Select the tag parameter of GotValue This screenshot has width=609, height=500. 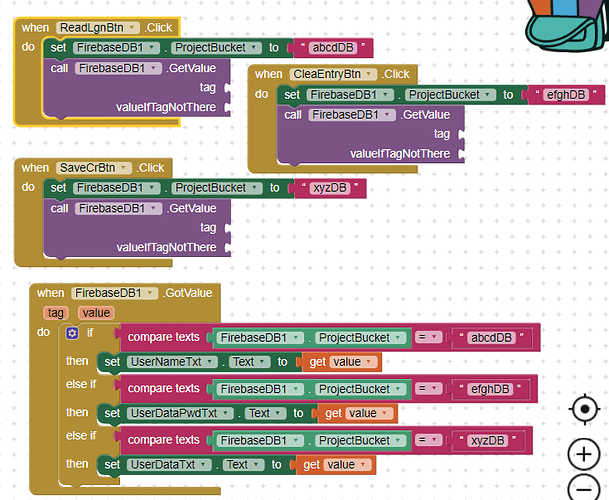click(x=56, y=313)
